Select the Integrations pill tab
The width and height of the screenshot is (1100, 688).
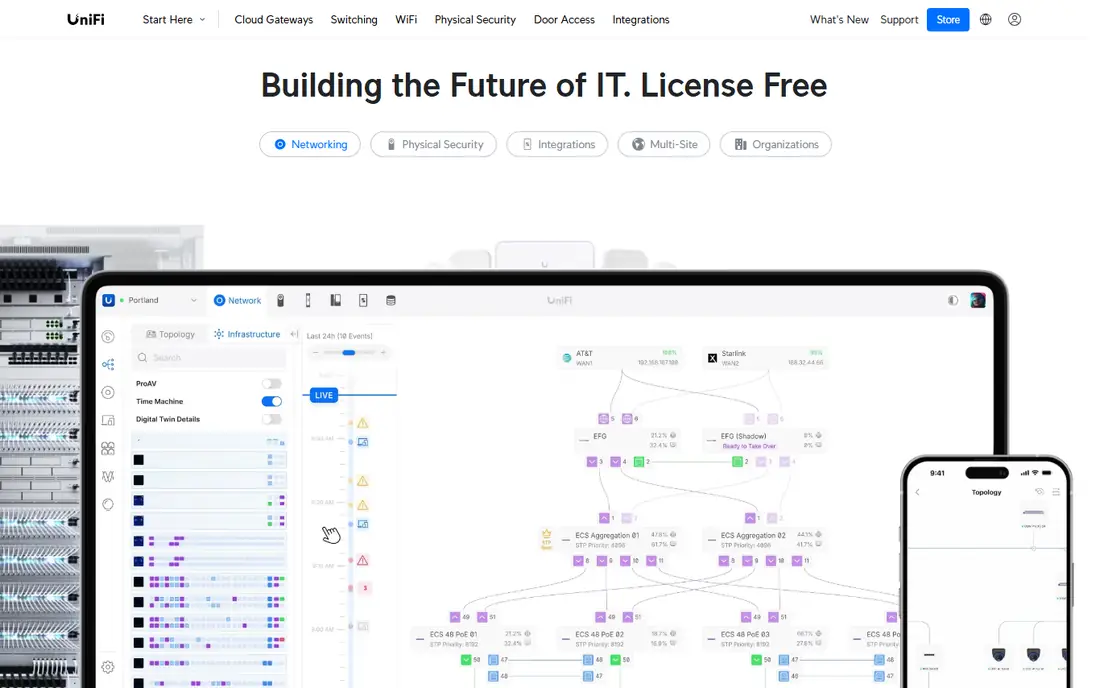pyautogui.click(x=557, y=144)
